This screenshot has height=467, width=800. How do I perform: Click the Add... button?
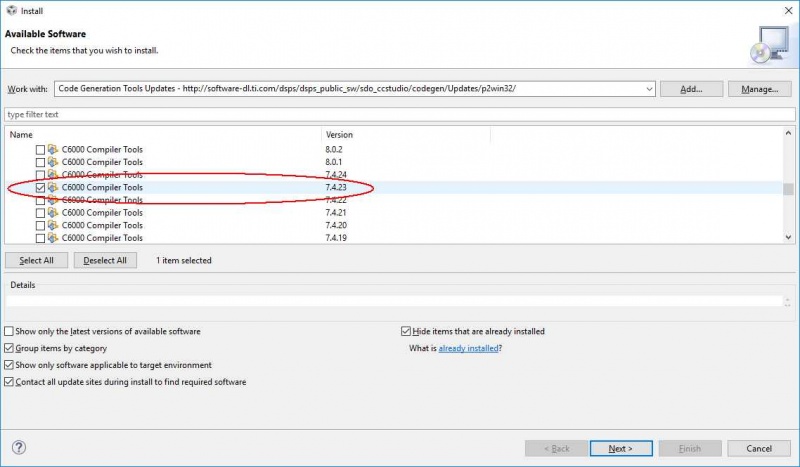[691, 89]
